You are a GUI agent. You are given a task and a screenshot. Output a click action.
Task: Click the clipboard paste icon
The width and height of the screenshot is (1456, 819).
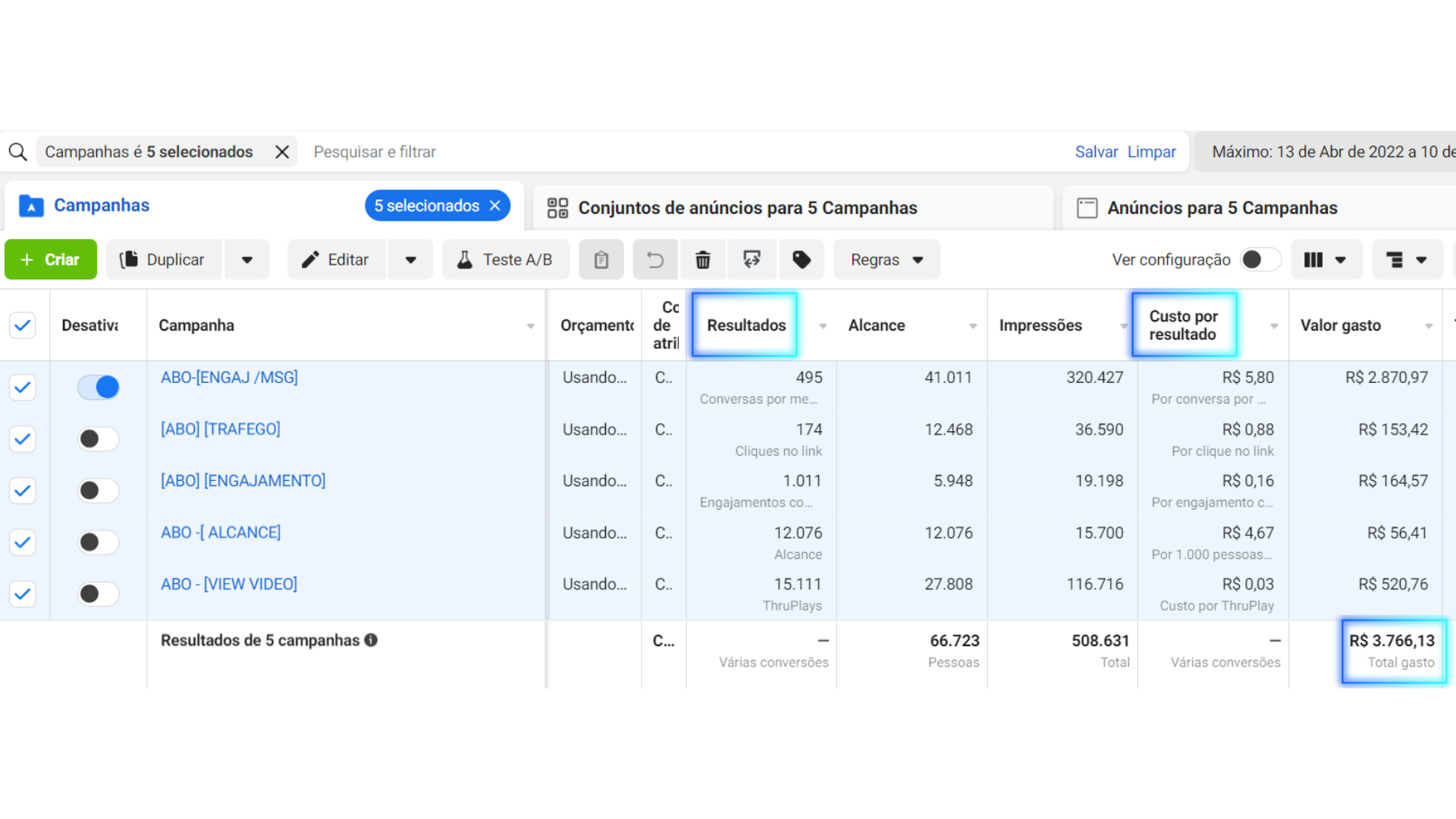click(601, 260)
